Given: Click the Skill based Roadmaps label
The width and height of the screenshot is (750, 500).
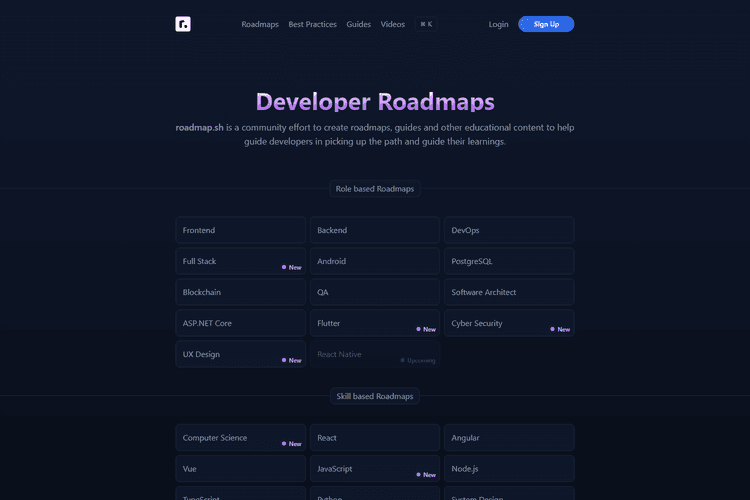Looking at the screenshot, I should 375,396.
